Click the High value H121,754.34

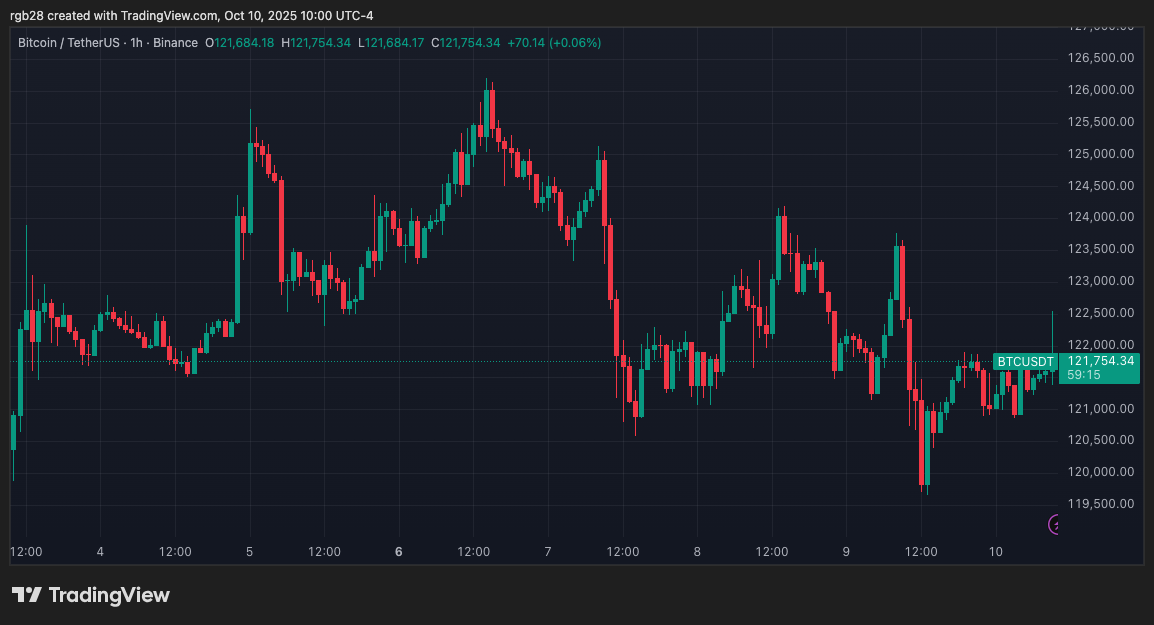point(318,43)
